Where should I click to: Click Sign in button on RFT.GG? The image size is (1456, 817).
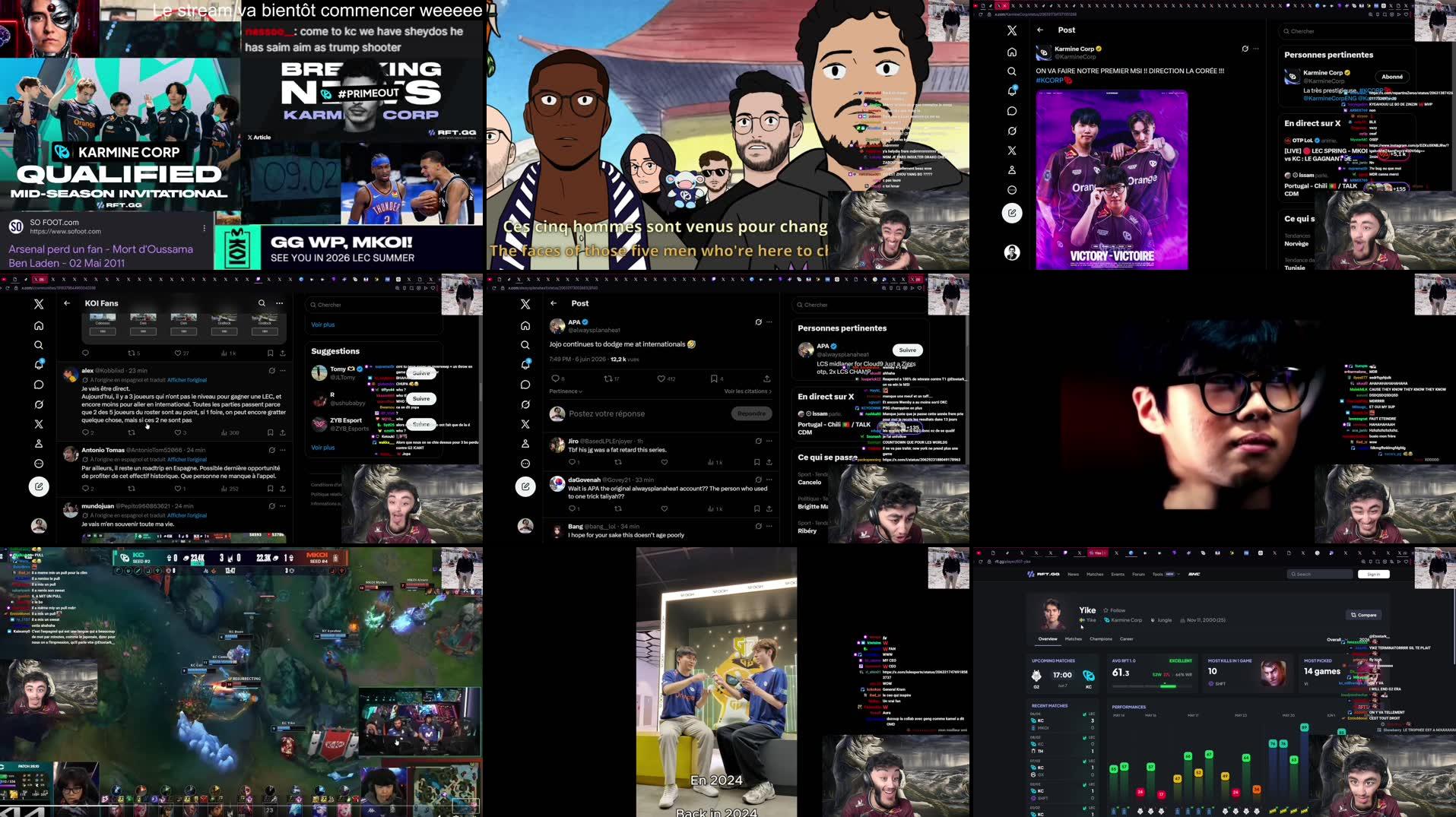[x=1373, y=575]
